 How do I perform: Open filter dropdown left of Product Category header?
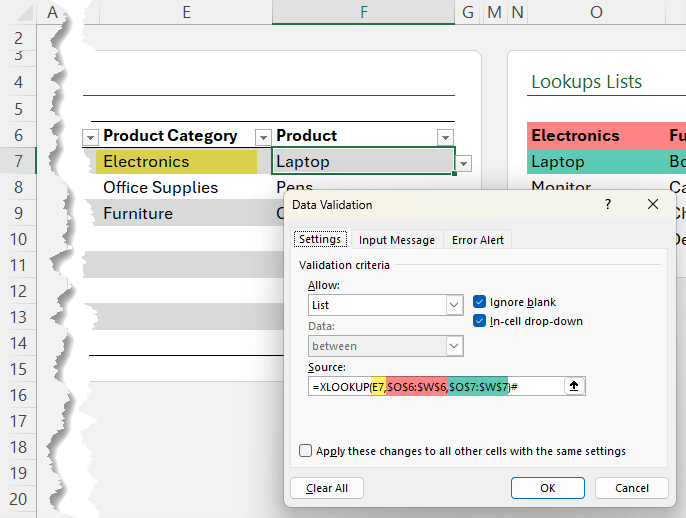(x=90, y=138)
